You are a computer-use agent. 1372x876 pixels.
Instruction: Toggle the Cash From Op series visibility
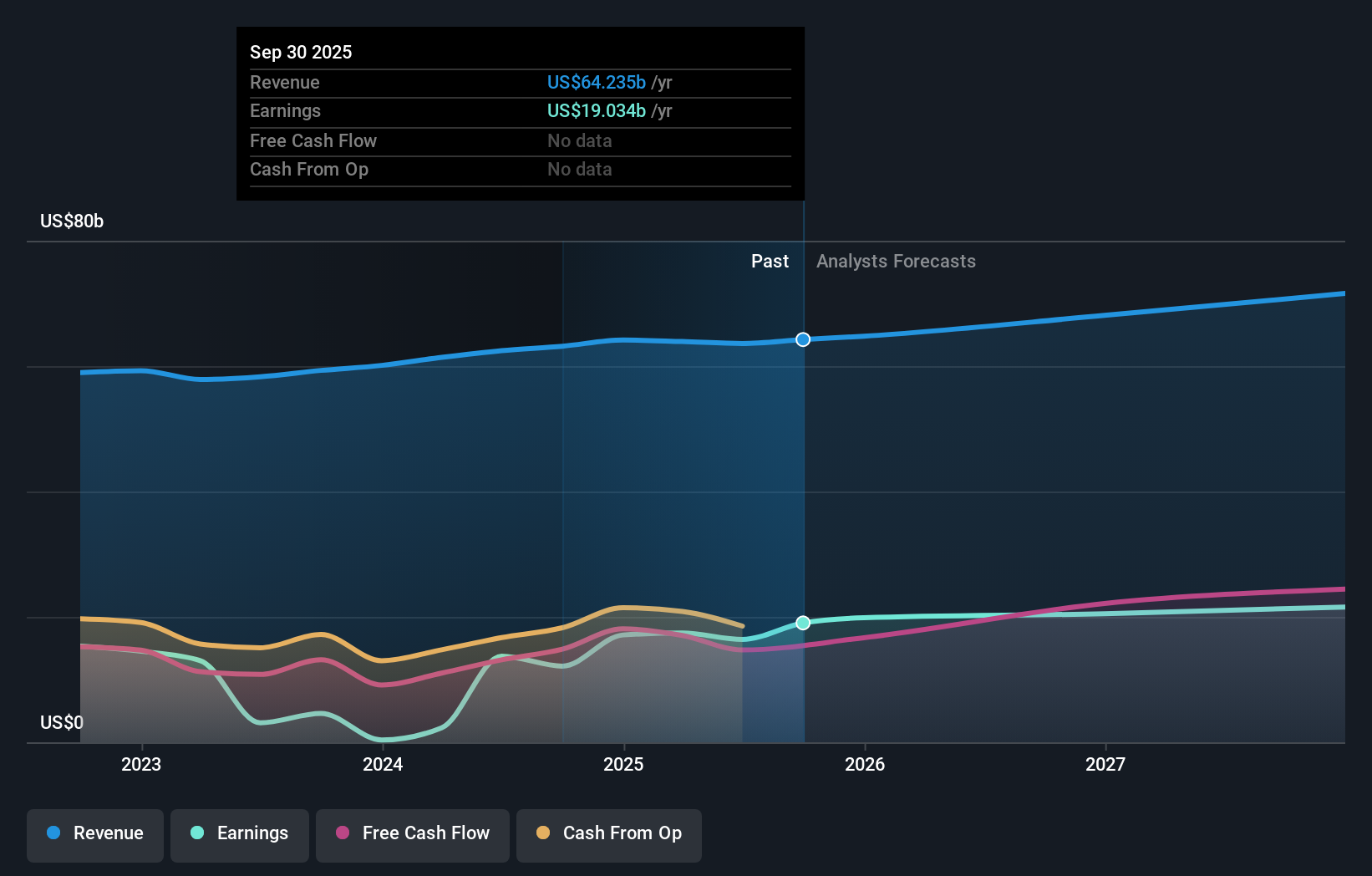608,834
